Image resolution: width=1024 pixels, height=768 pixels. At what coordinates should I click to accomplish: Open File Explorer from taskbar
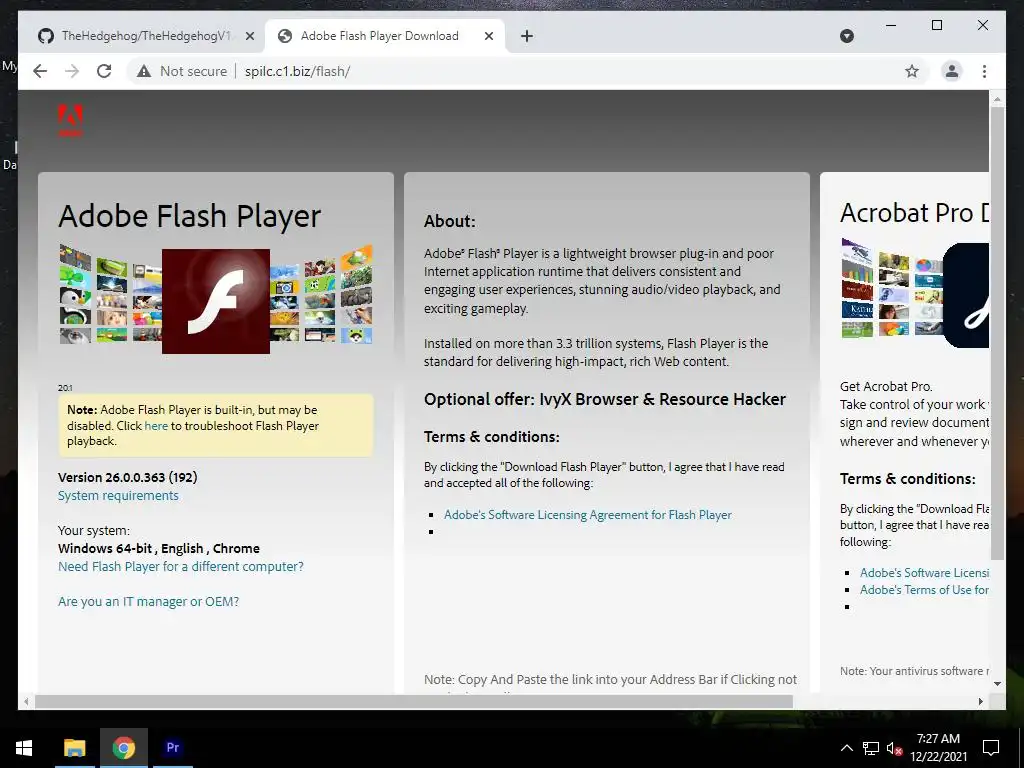click(74, 748)
